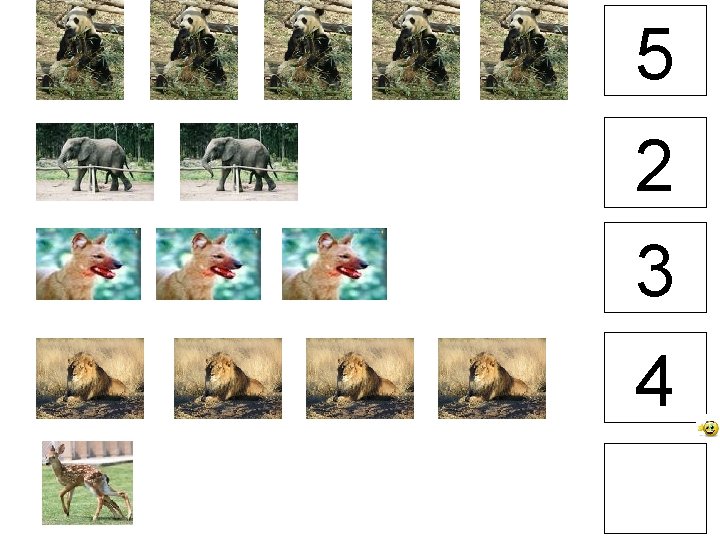Viewport: 720px width, 540px height.
Task: Click the small yellow smiley icon
Action: coord(709,429)
